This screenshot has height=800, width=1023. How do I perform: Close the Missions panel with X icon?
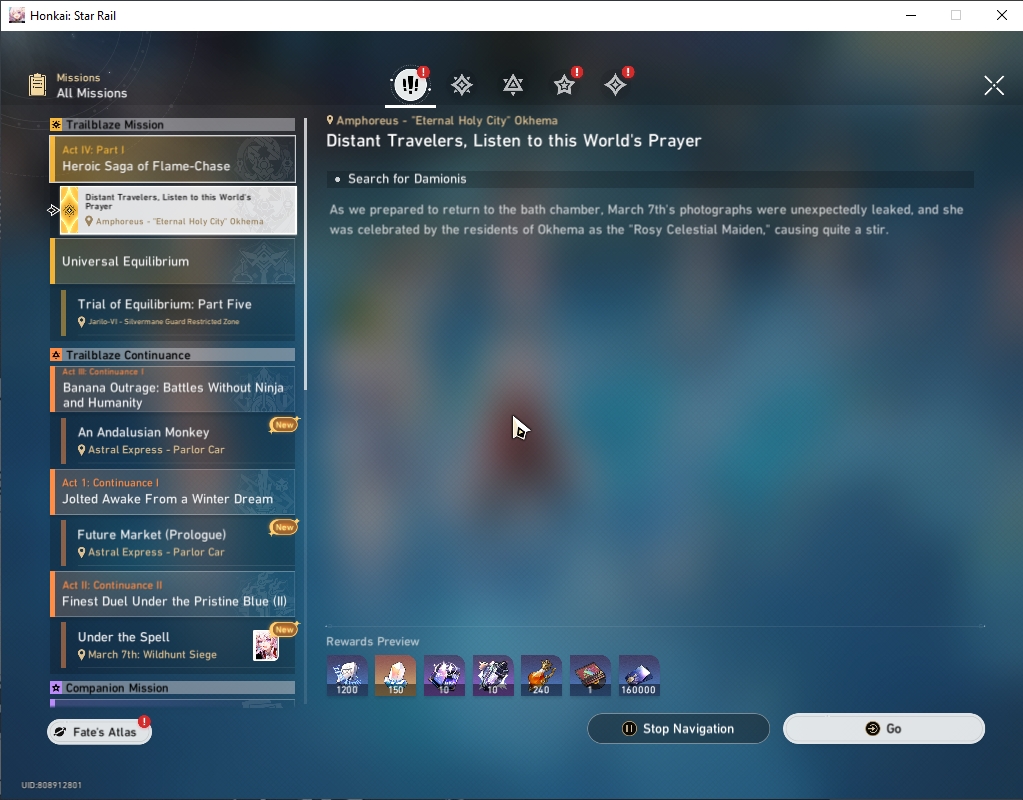pos(994,85)
